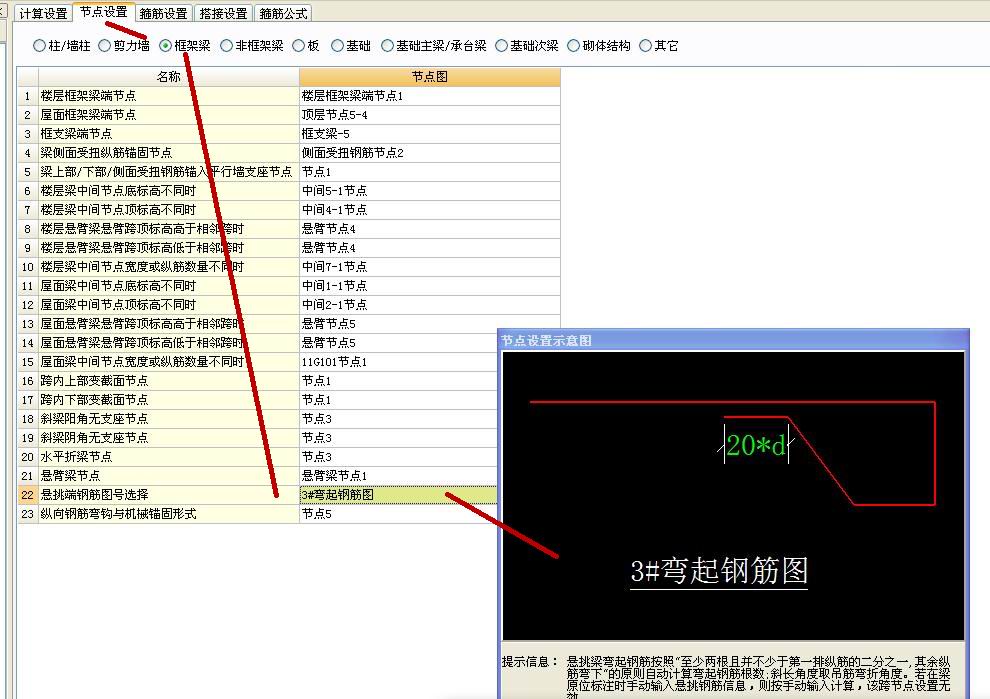990x699 pixels.
Task: Select the 基础 radio option
Action: (338, 45)
